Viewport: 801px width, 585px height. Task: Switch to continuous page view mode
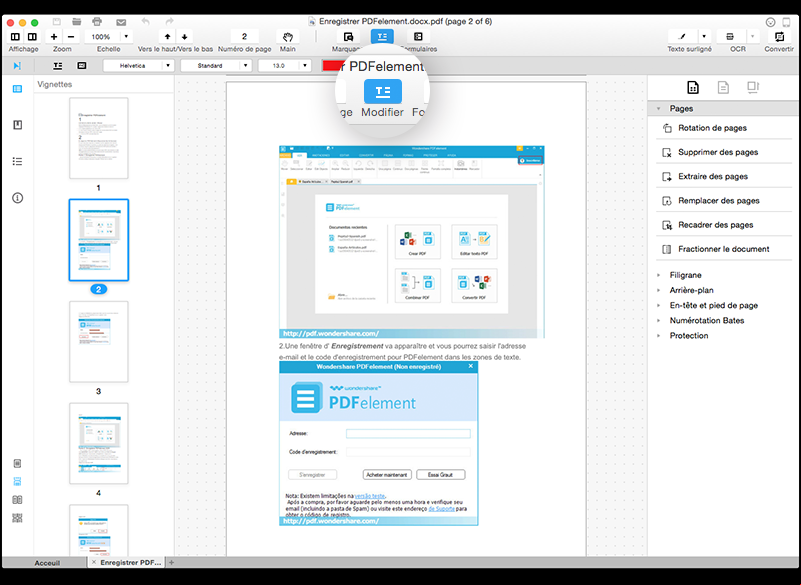point(17,481)
